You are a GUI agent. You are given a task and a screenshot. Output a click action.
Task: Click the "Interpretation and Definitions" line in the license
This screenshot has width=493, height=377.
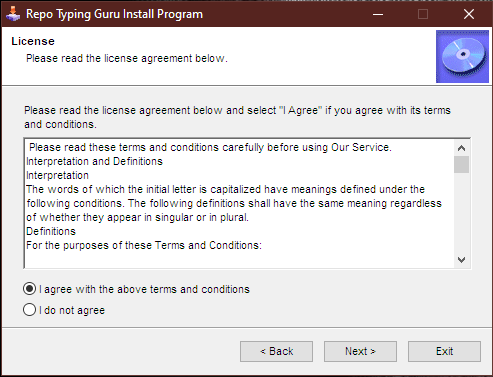[94, 161]
